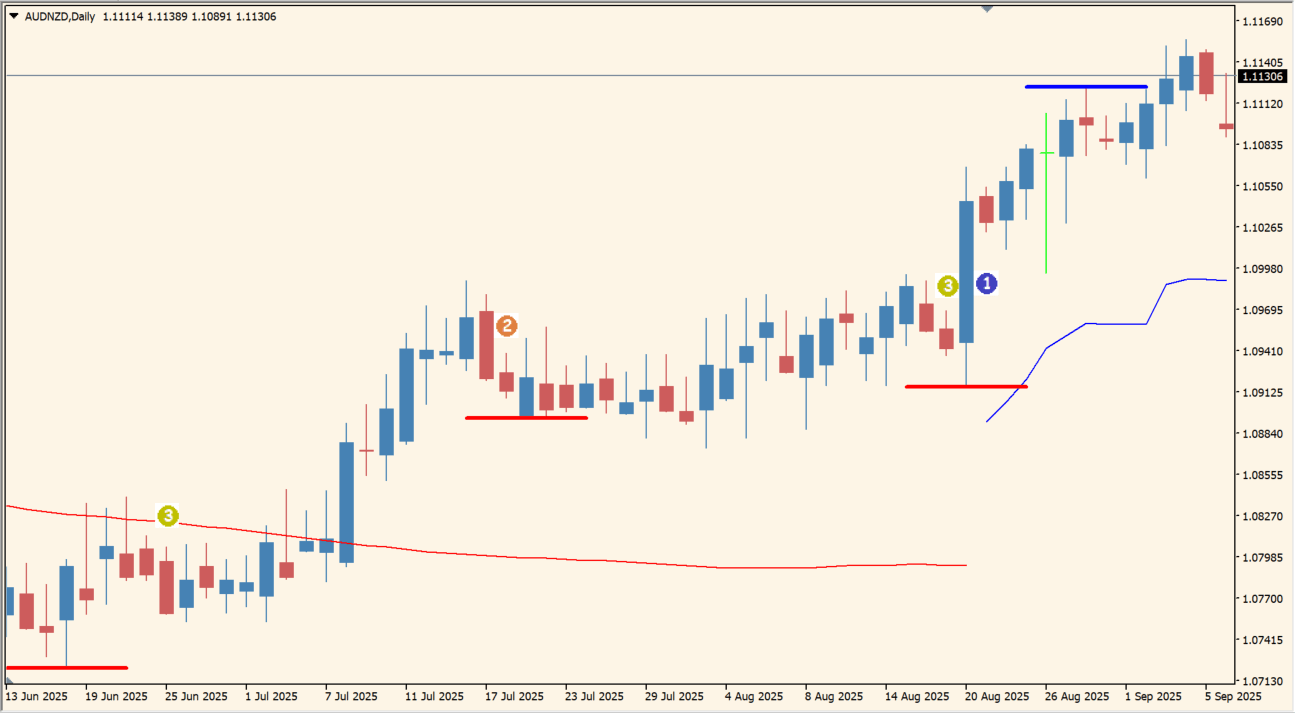Click the 7 Jul 2025 date label
The width and height of the screenshot is (1295, 713).
[x=350, y=696]
